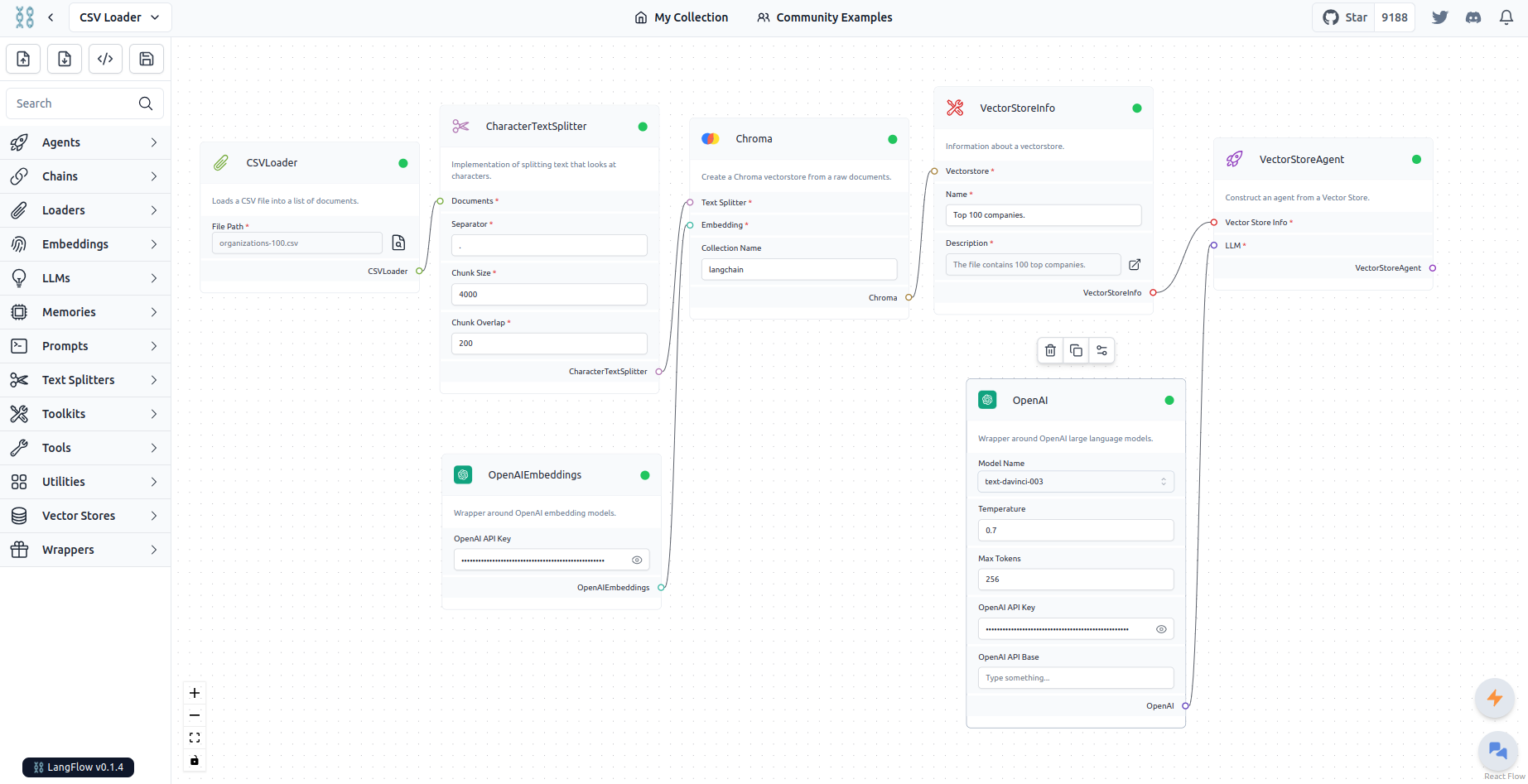Zoom in on the canvas with the plus button

tap(195, 693)
